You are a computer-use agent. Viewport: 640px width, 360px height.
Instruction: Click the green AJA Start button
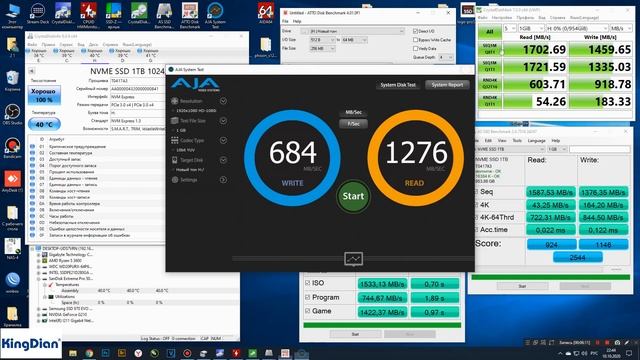(353, 196)
